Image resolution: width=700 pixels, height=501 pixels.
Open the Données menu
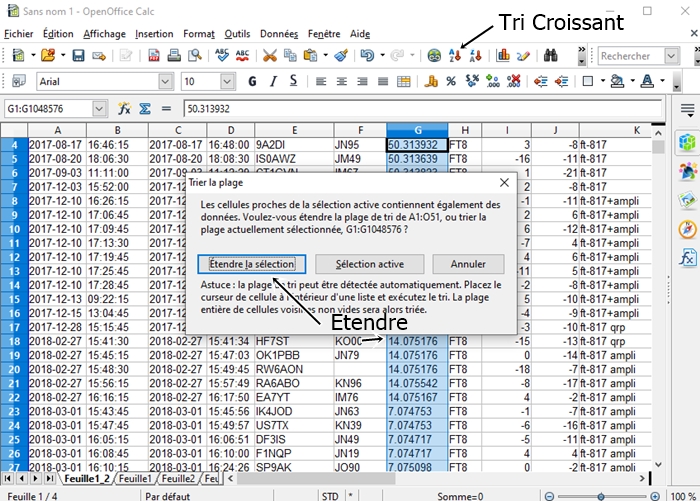tap(279, 34)
